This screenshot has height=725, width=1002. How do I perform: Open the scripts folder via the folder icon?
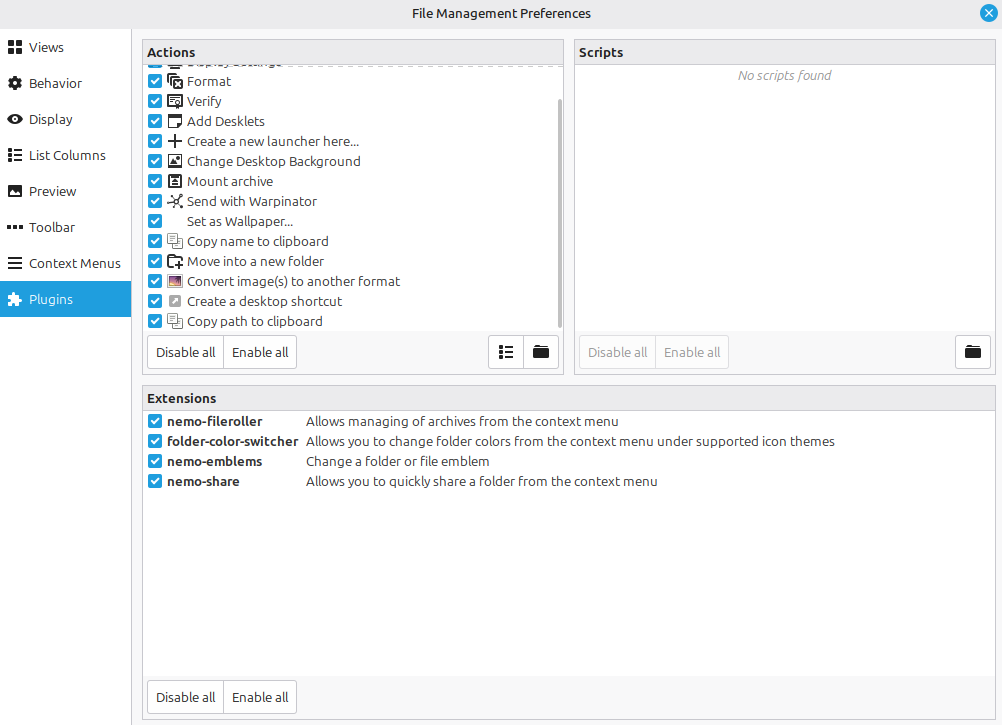(972, 352)
